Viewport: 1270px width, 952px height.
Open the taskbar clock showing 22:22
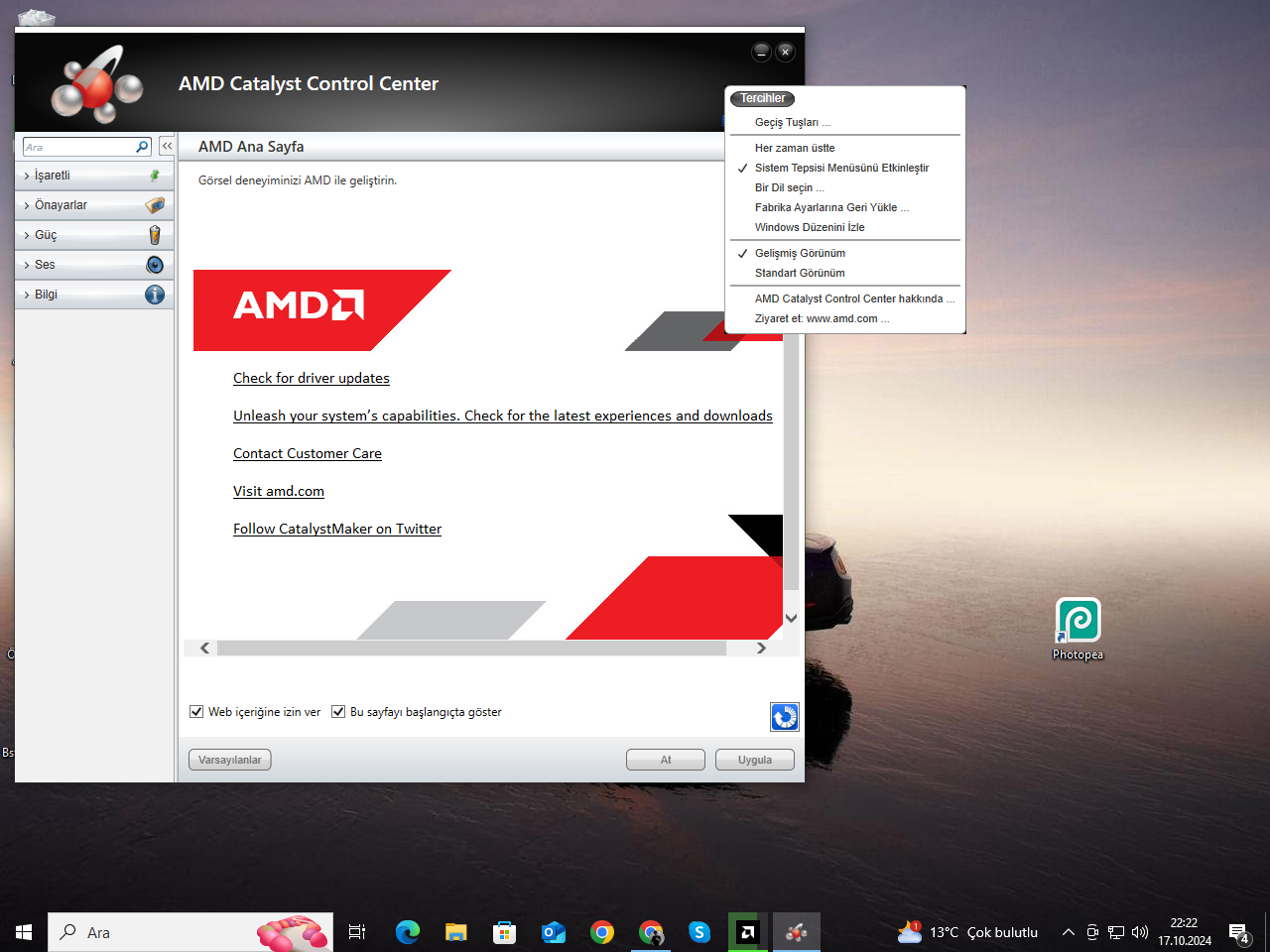(1185, 932)
